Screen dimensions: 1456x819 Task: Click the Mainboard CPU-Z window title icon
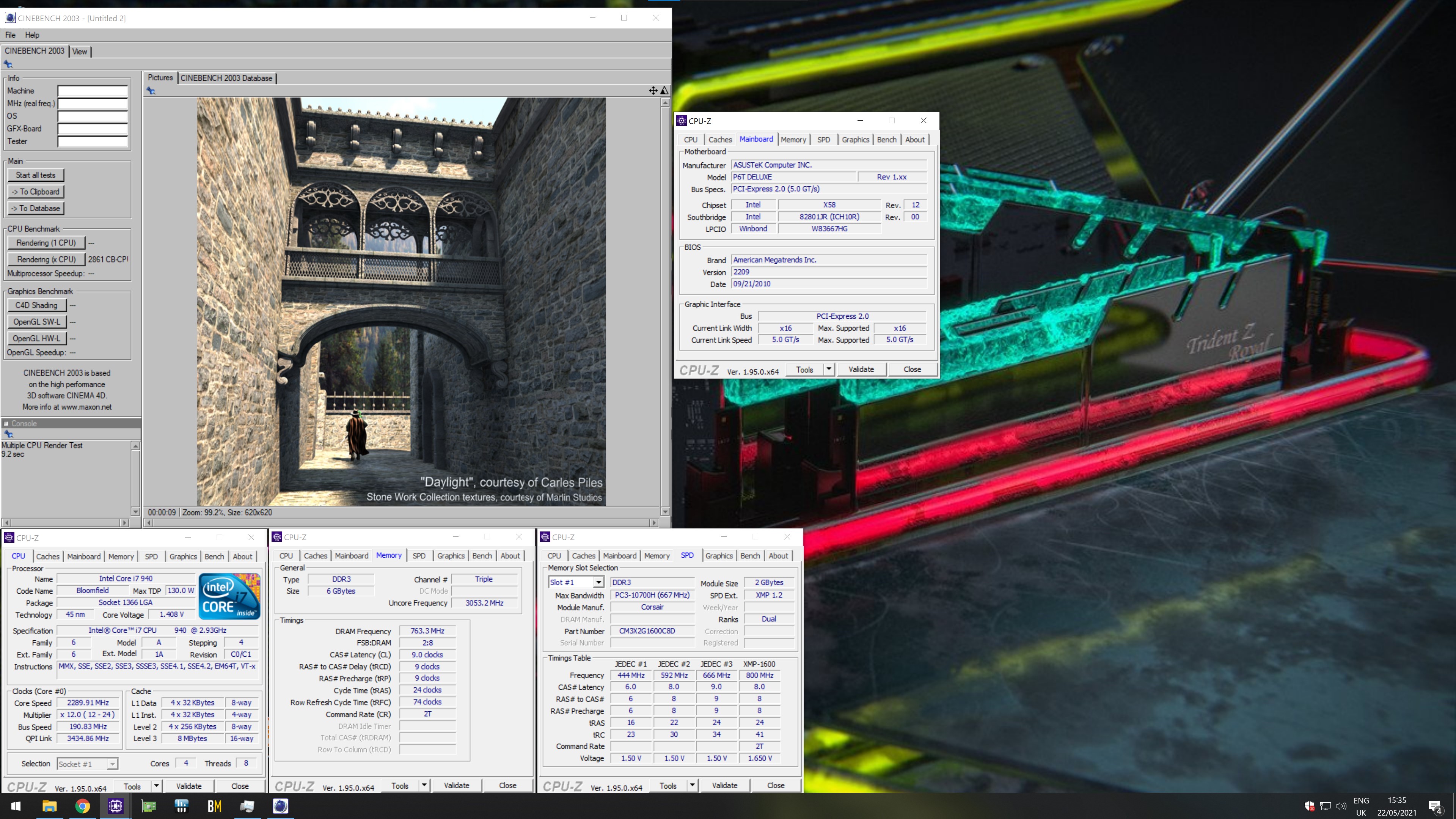point(682,120)
